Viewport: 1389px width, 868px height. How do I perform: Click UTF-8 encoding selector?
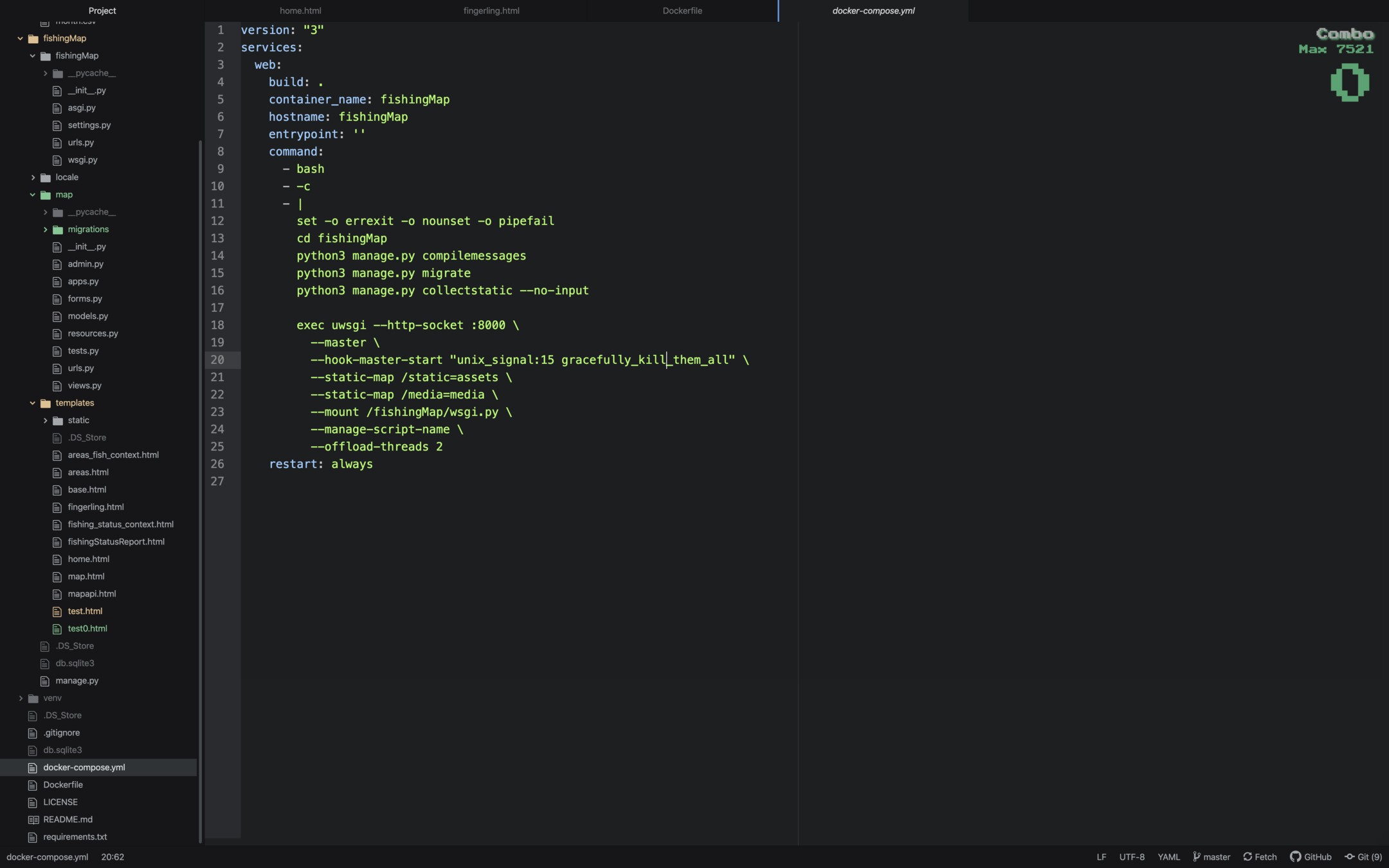coord(1132,856)
